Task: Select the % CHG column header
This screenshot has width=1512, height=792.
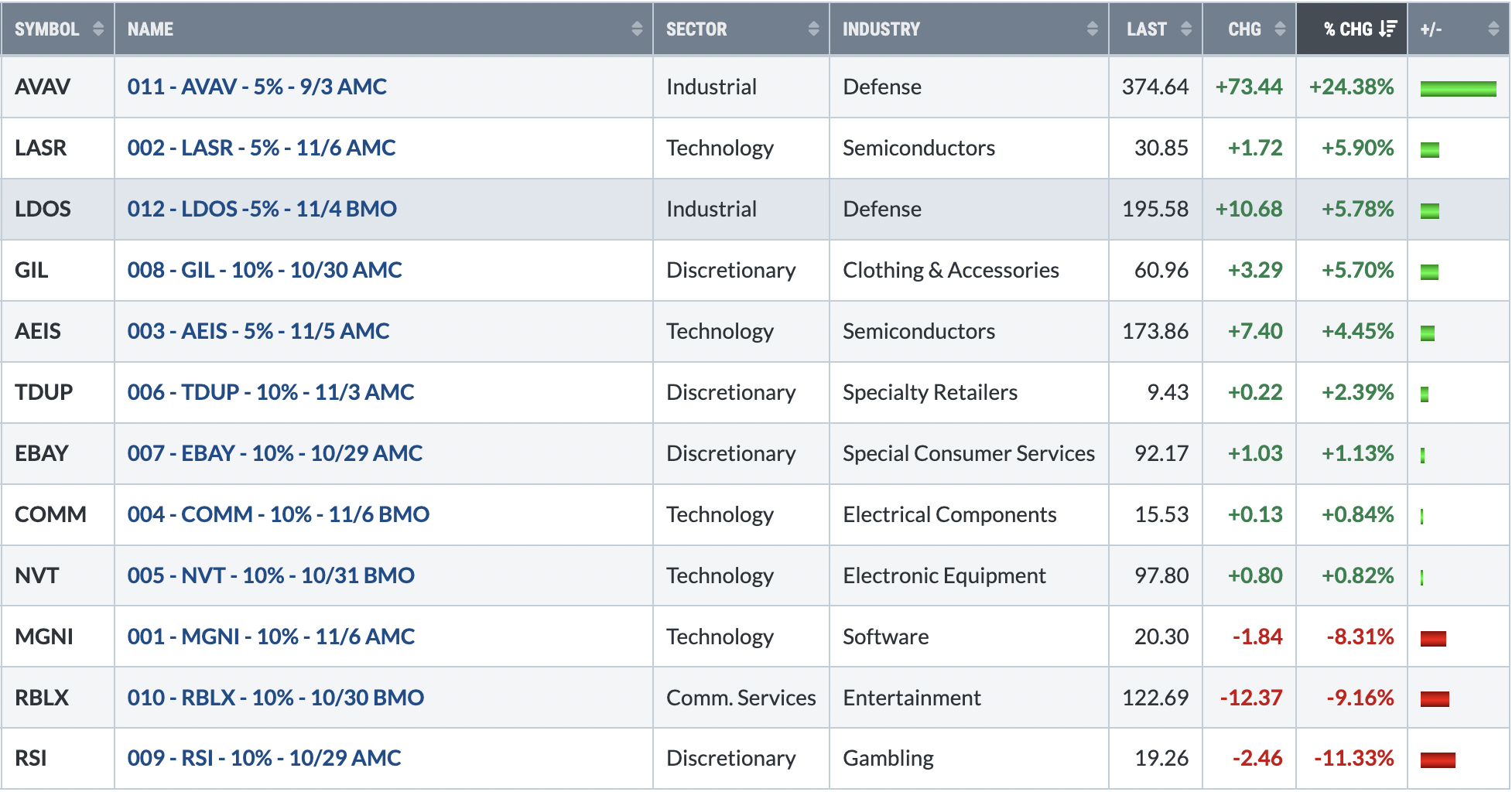Action: point(1351,29)
